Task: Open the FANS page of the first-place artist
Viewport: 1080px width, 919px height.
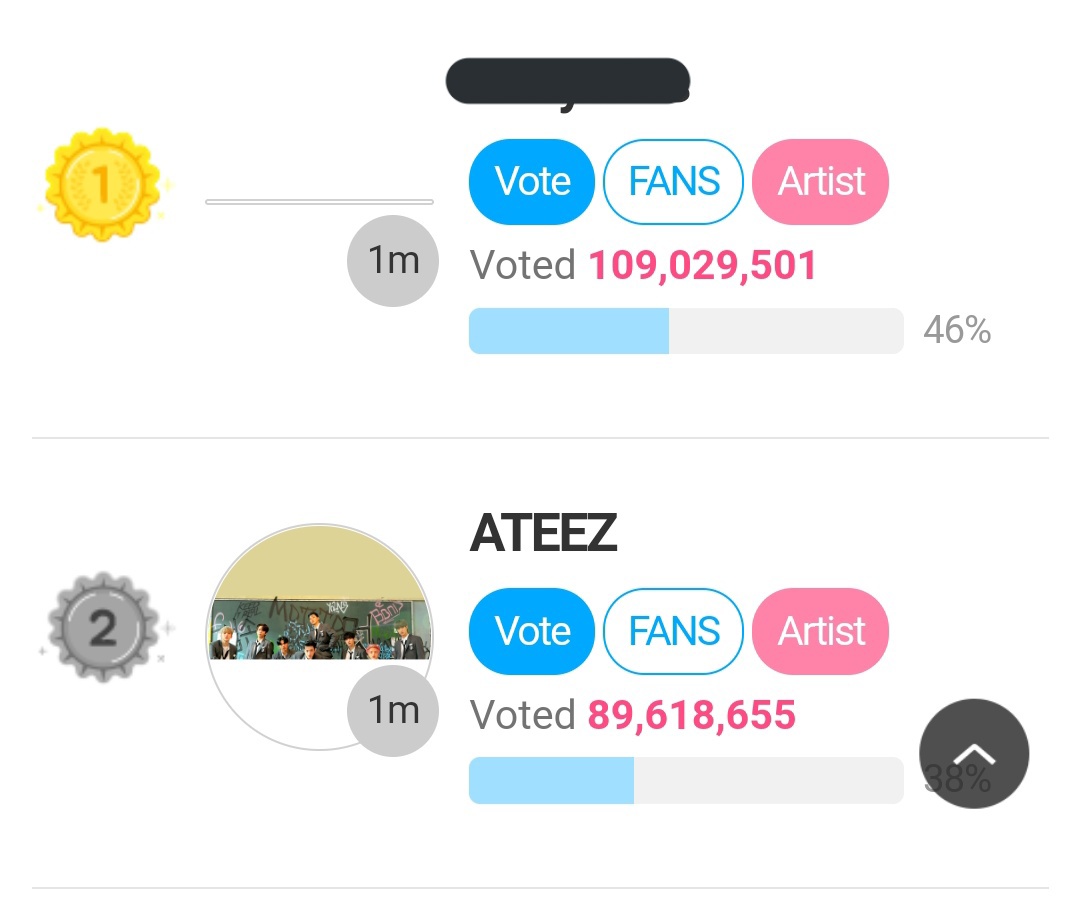Action: tap(673, 182)
